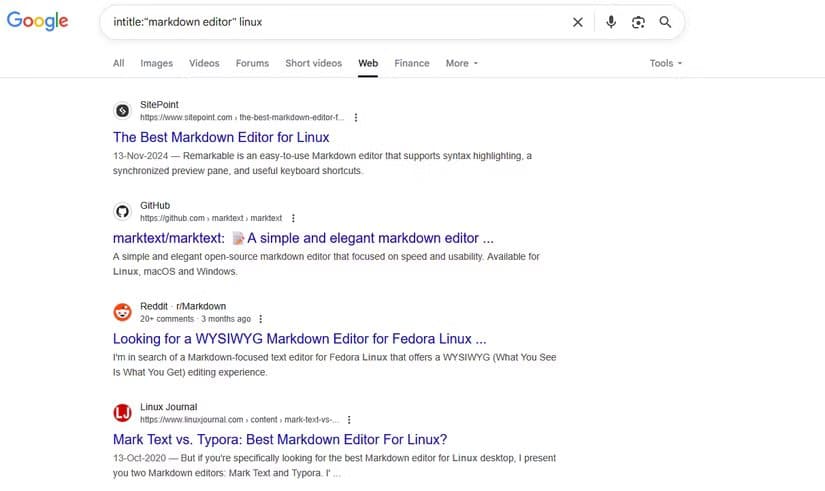The width and height of the screenshot is (825, 491).
Task: Open marktext/marktext GitHub result link
Action: [x=303, y=238]
